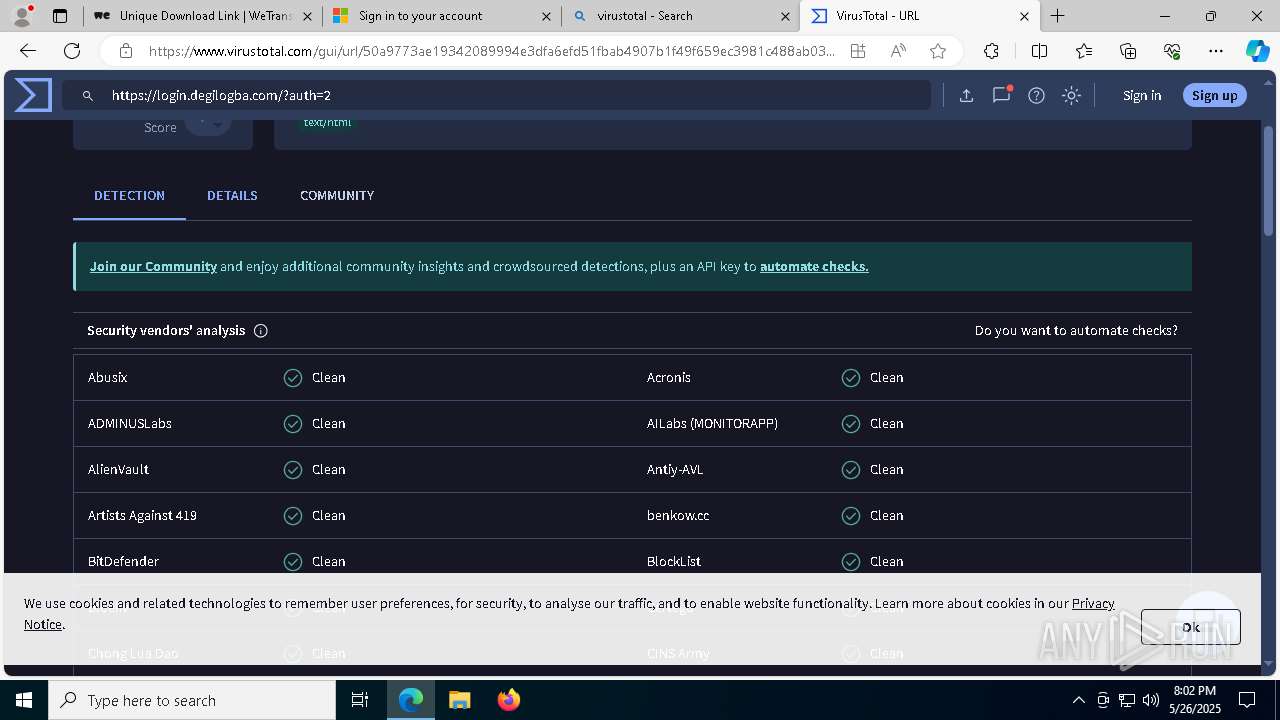The image size is (1280, 720).
Task: Open Windows Start menu
Action: point(24,700)
